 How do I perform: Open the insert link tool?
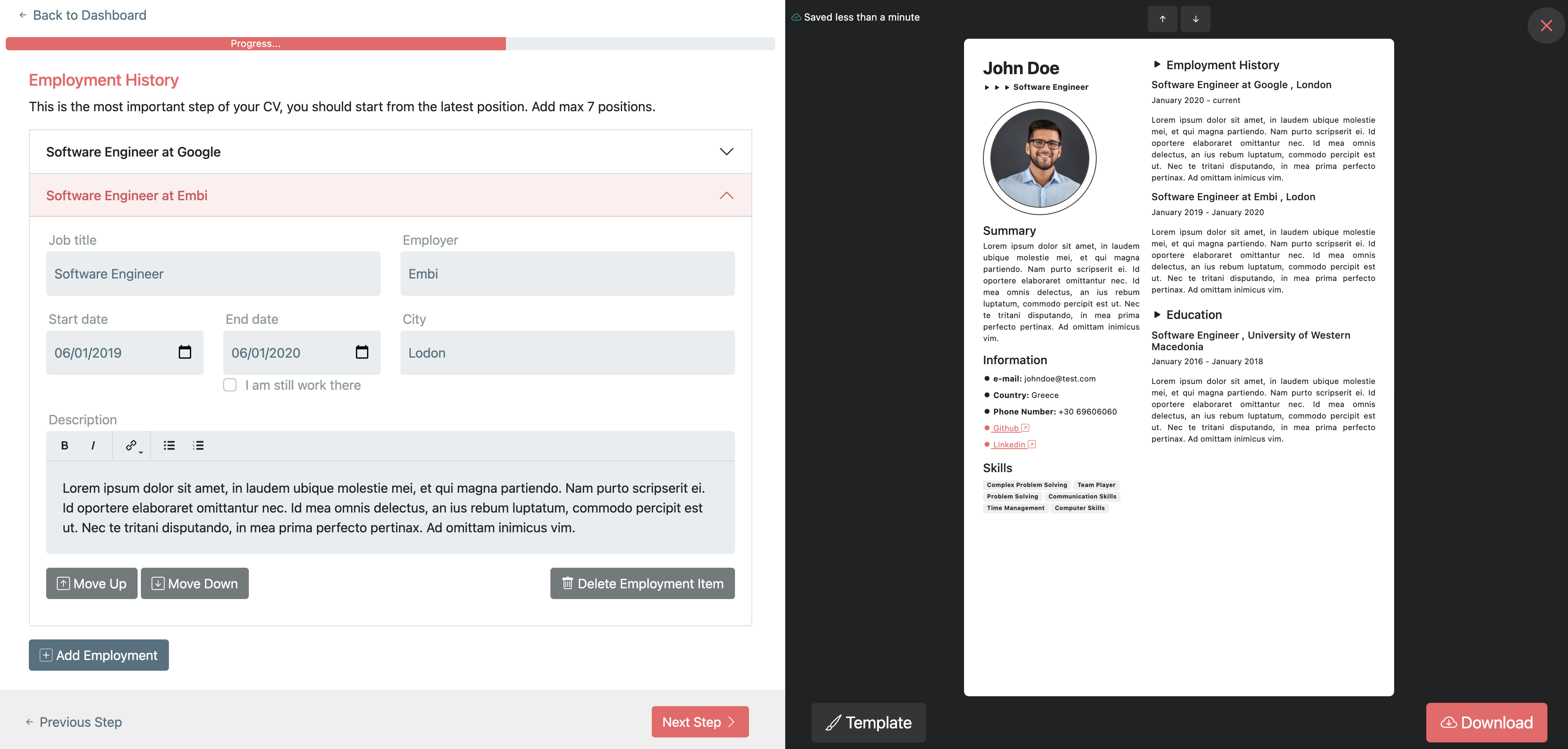131,445
